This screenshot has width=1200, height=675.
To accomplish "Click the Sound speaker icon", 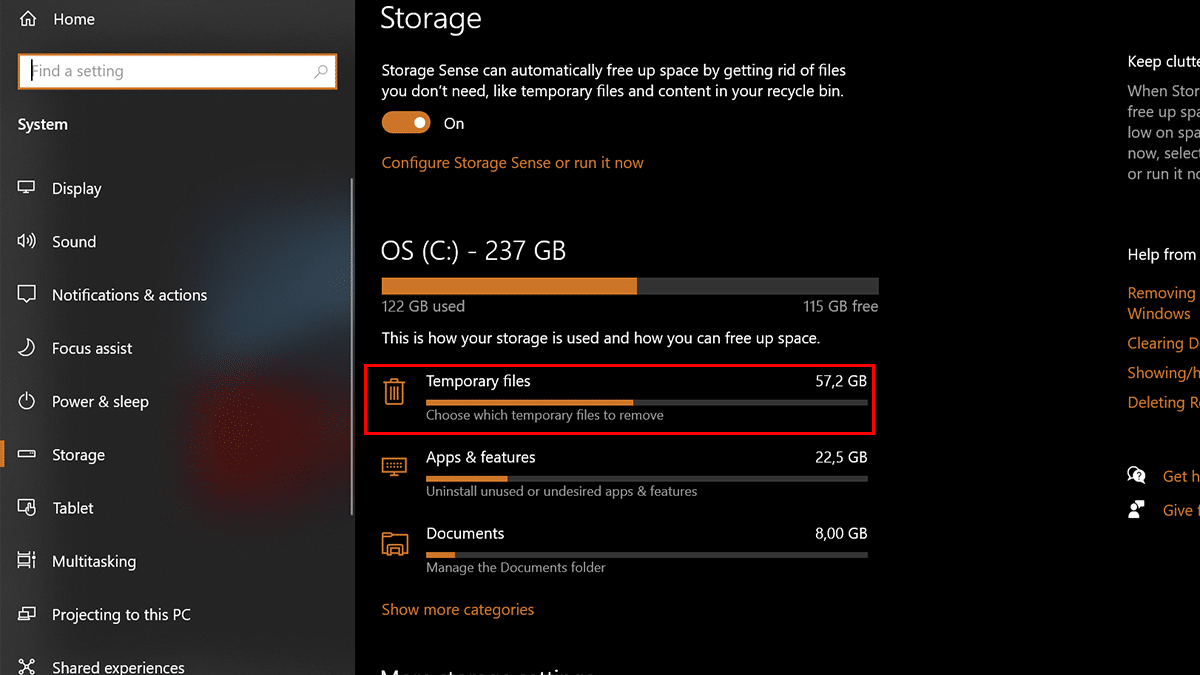I will click(x=27, y=241).
